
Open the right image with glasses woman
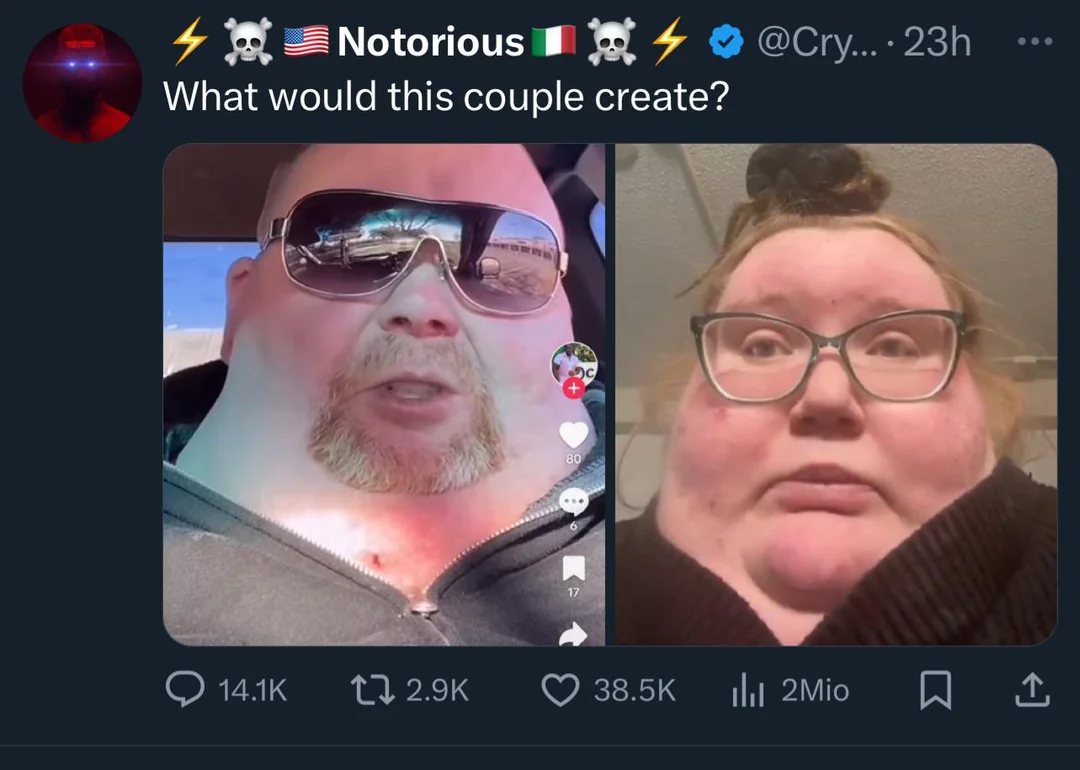tap(835, 395)
